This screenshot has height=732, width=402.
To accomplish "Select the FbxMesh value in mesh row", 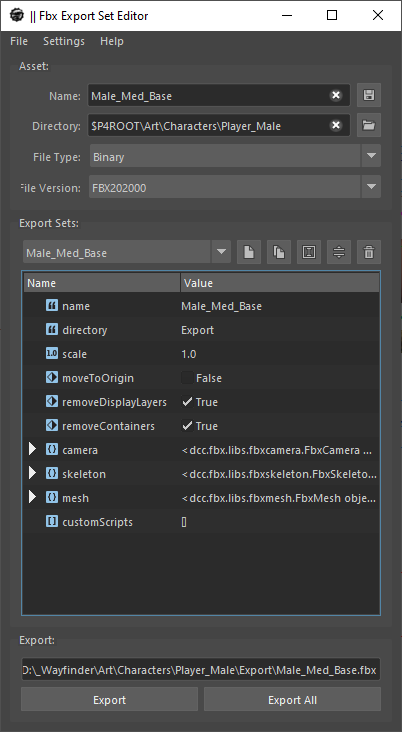I will click(279, 498).
